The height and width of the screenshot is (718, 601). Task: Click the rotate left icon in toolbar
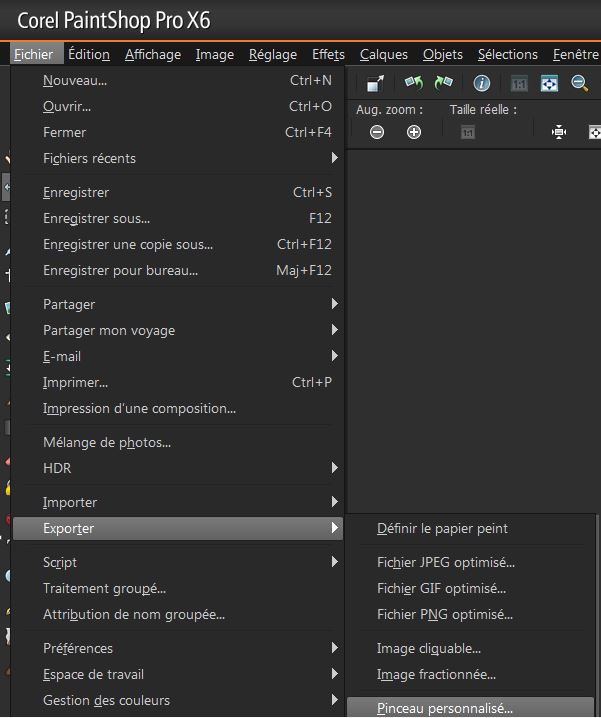click(x=414, y=83)
